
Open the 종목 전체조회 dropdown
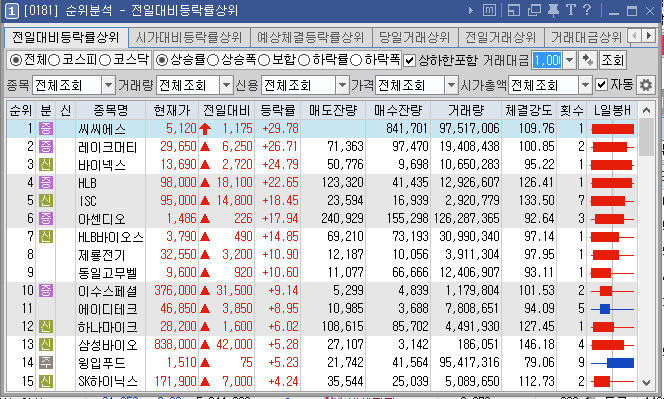[x=108, y=86]
